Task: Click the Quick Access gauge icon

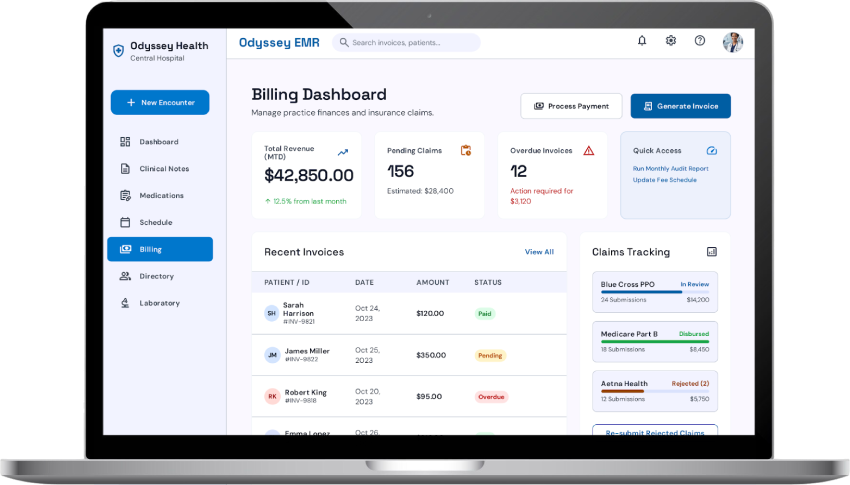Action: (712, 151)
